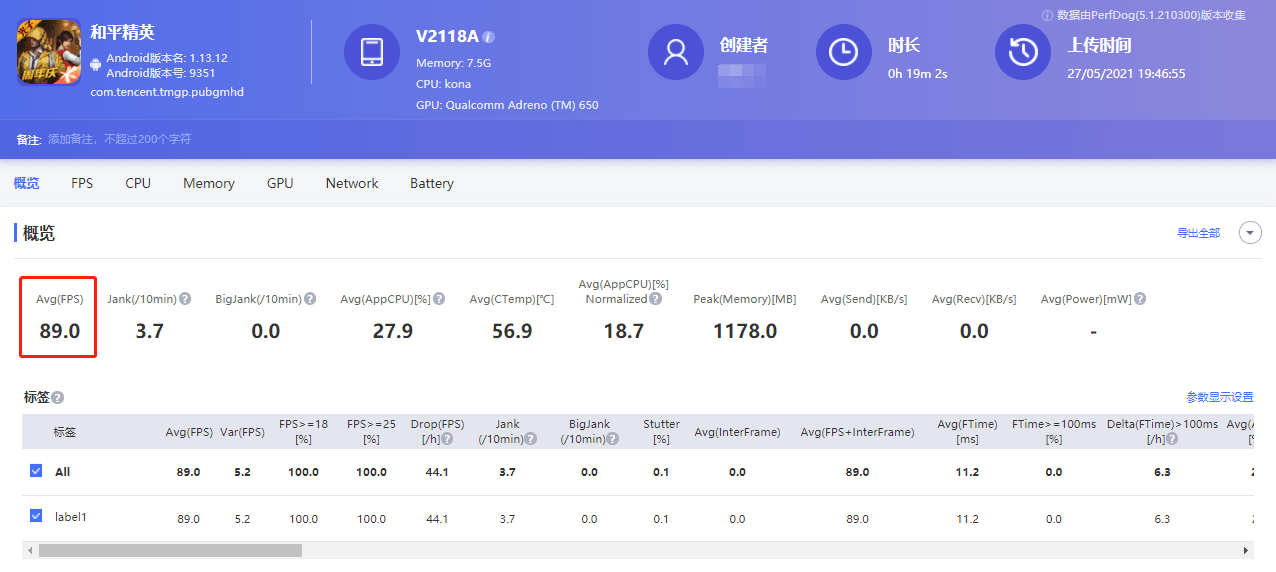Click the Avg(AppCPU) value 27.9

coord(393,331)
